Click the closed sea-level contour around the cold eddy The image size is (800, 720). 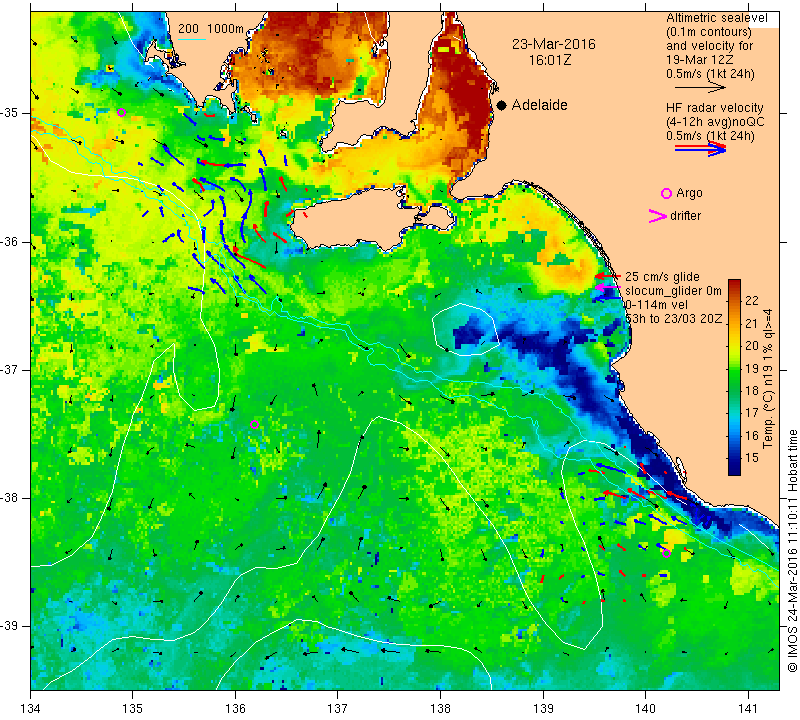click(465, 329)
